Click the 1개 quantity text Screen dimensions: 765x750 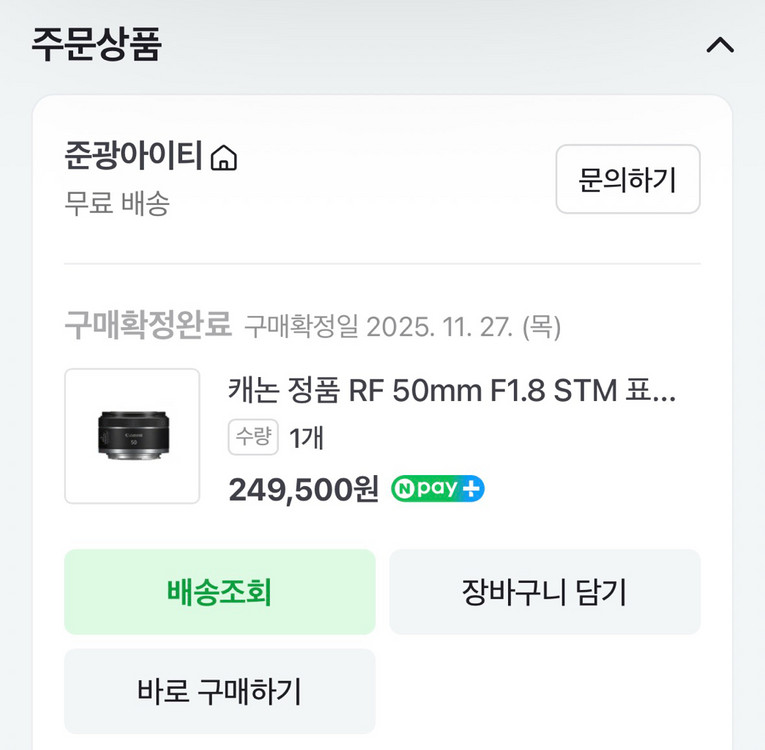click(x=306, y=437)
